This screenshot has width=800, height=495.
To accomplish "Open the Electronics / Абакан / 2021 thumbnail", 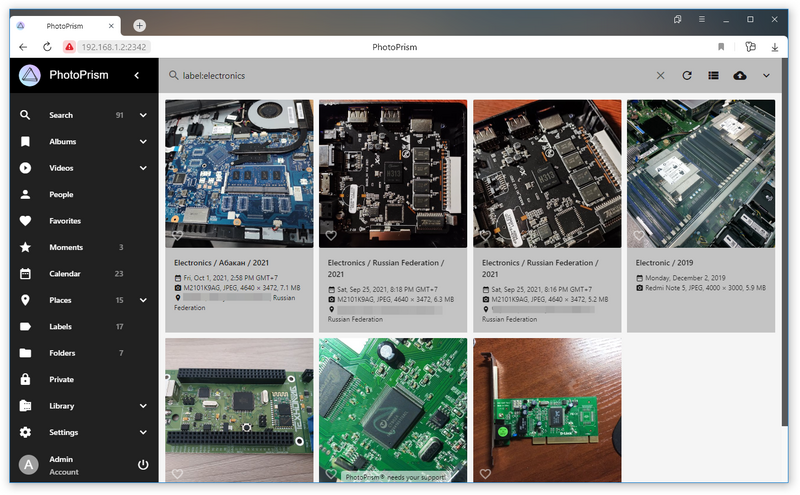I will 239,174.
